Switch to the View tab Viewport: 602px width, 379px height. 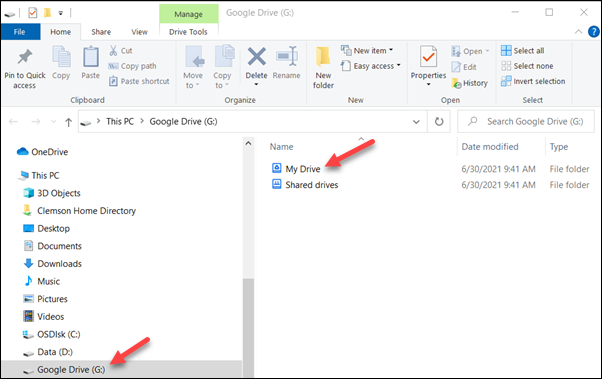(x=139, y=32)
